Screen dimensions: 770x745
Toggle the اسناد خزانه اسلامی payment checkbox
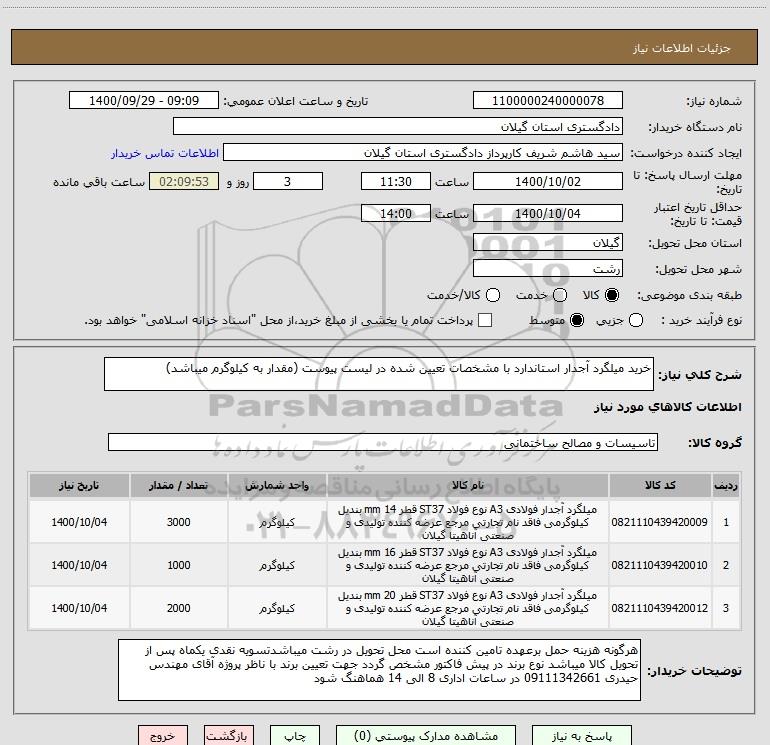(x=485, y=320)
